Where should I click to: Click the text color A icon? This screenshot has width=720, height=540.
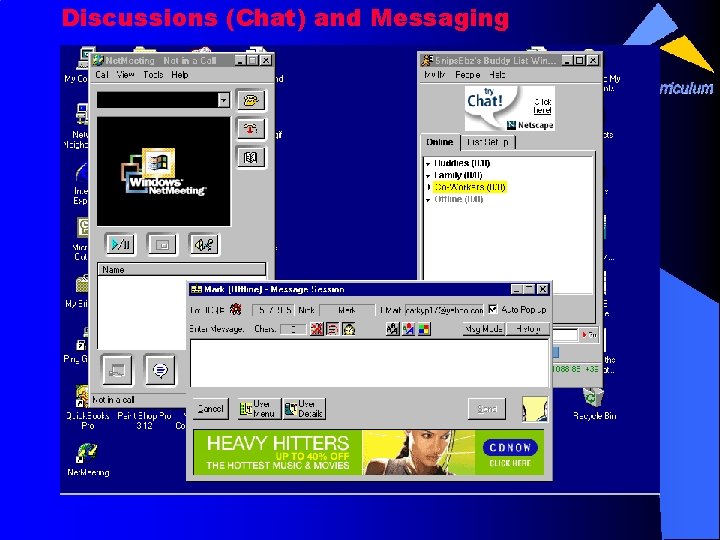[408, 329]
